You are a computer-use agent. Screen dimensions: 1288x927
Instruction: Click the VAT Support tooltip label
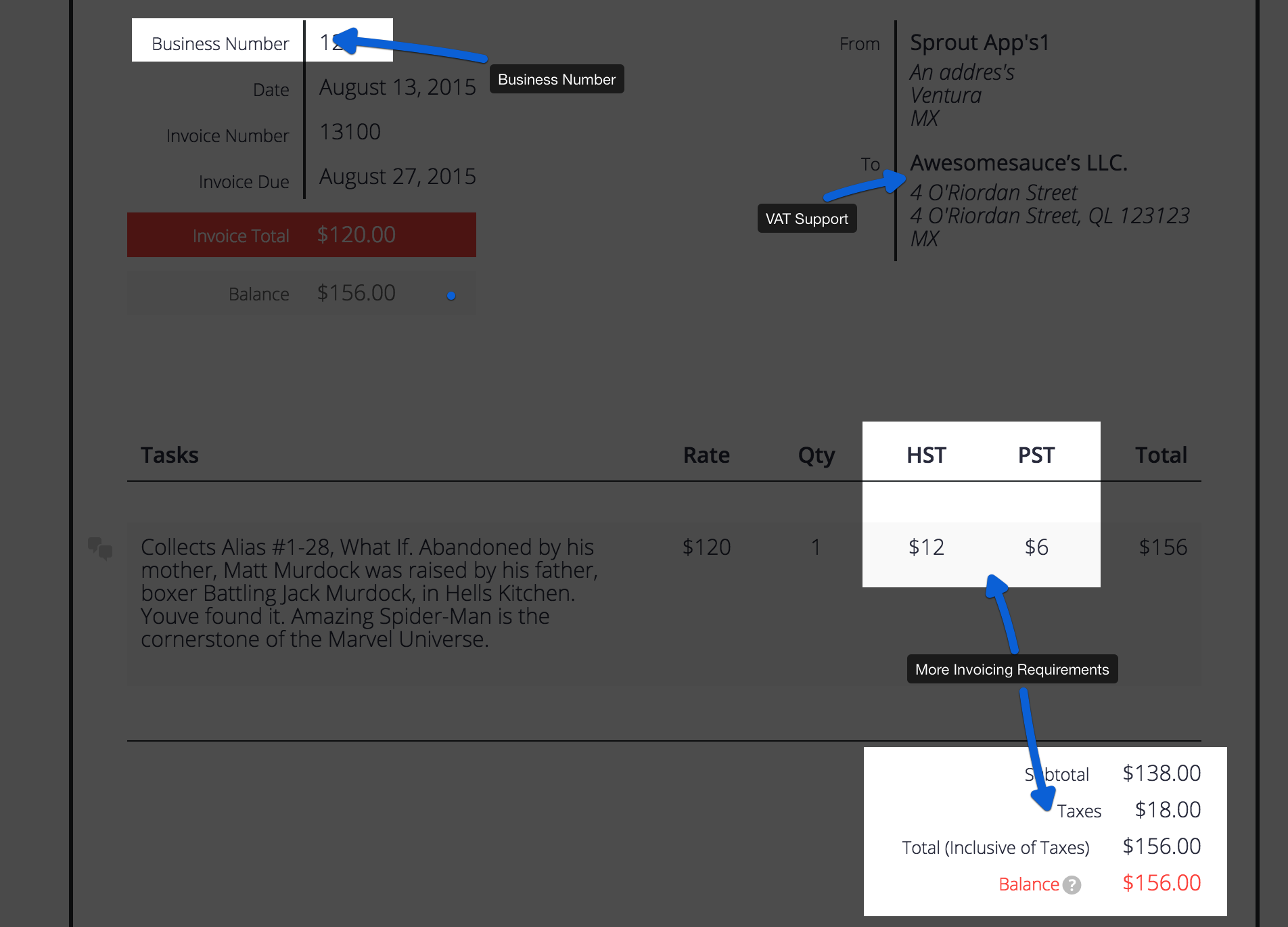[x=806, y=218]
